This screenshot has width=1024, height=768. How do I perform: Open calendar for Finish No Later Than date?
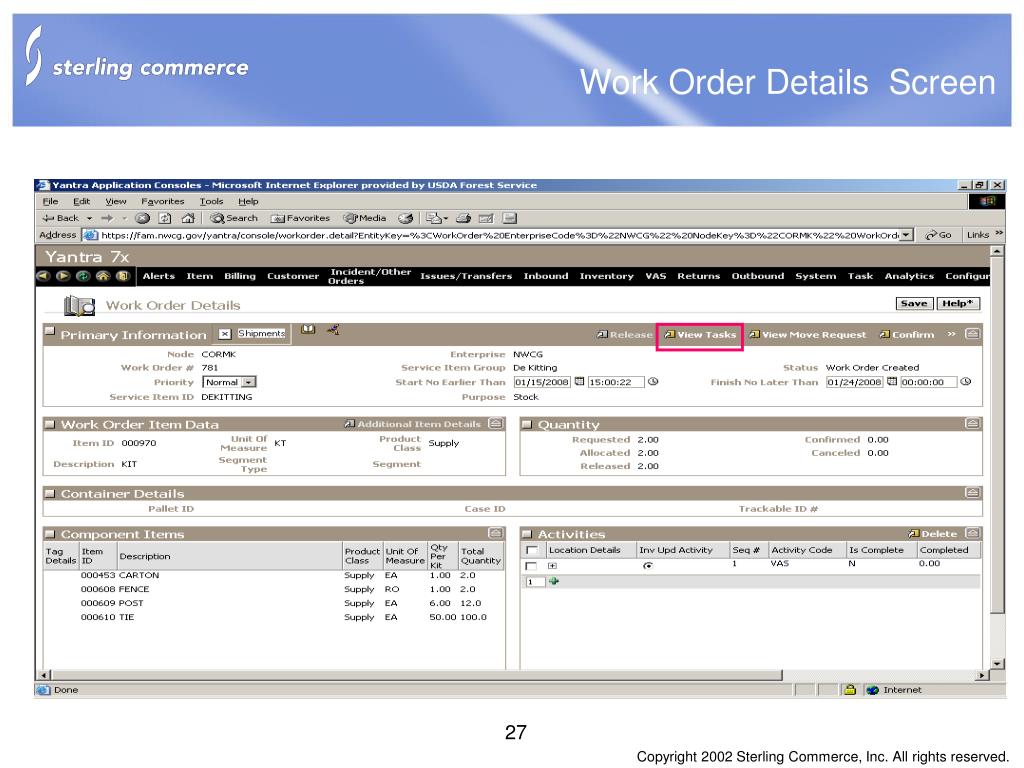coord(892,382)
